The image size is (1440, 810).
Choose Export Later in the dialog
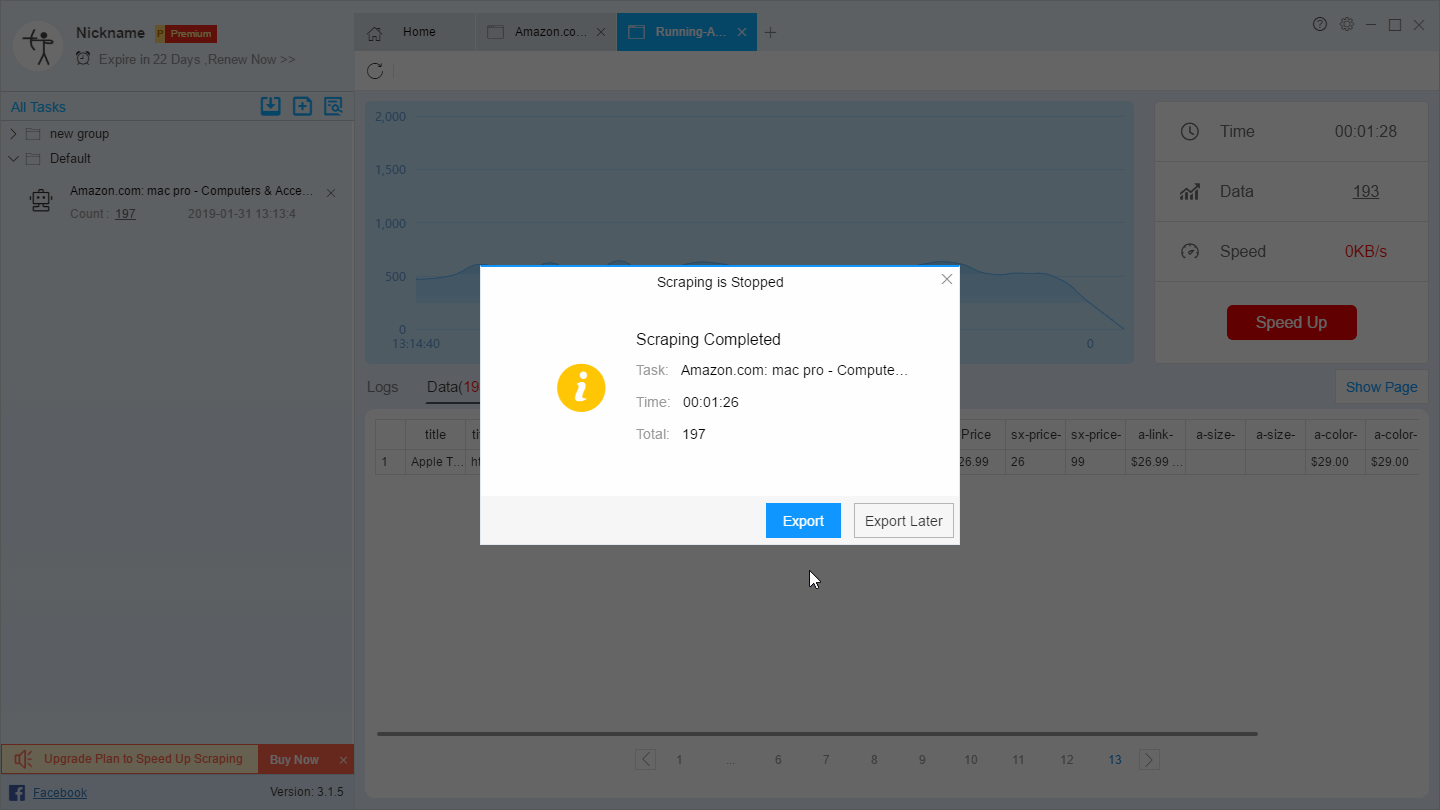click(x=904, y=521)
